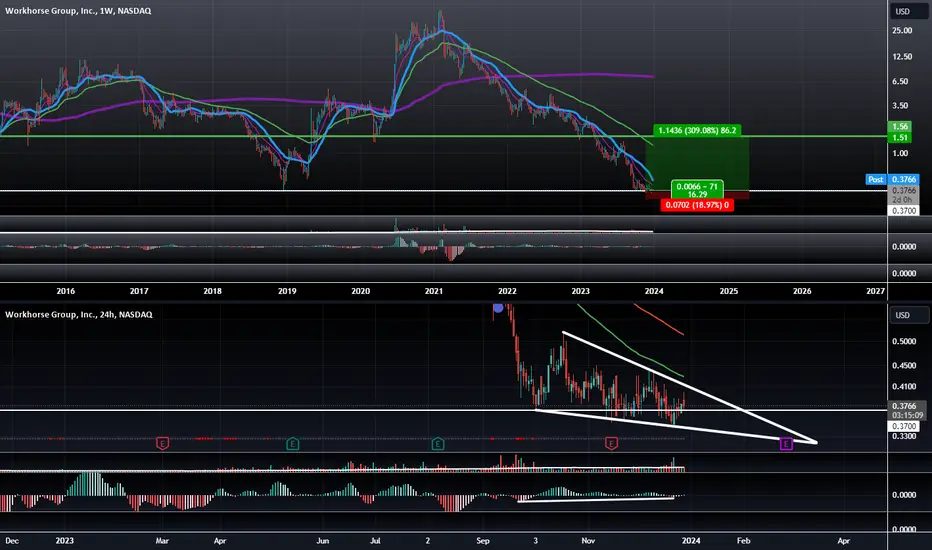Click the purple upcoming earnings E marker
Viewport: 932px width, 550px height.
point(786,444)
